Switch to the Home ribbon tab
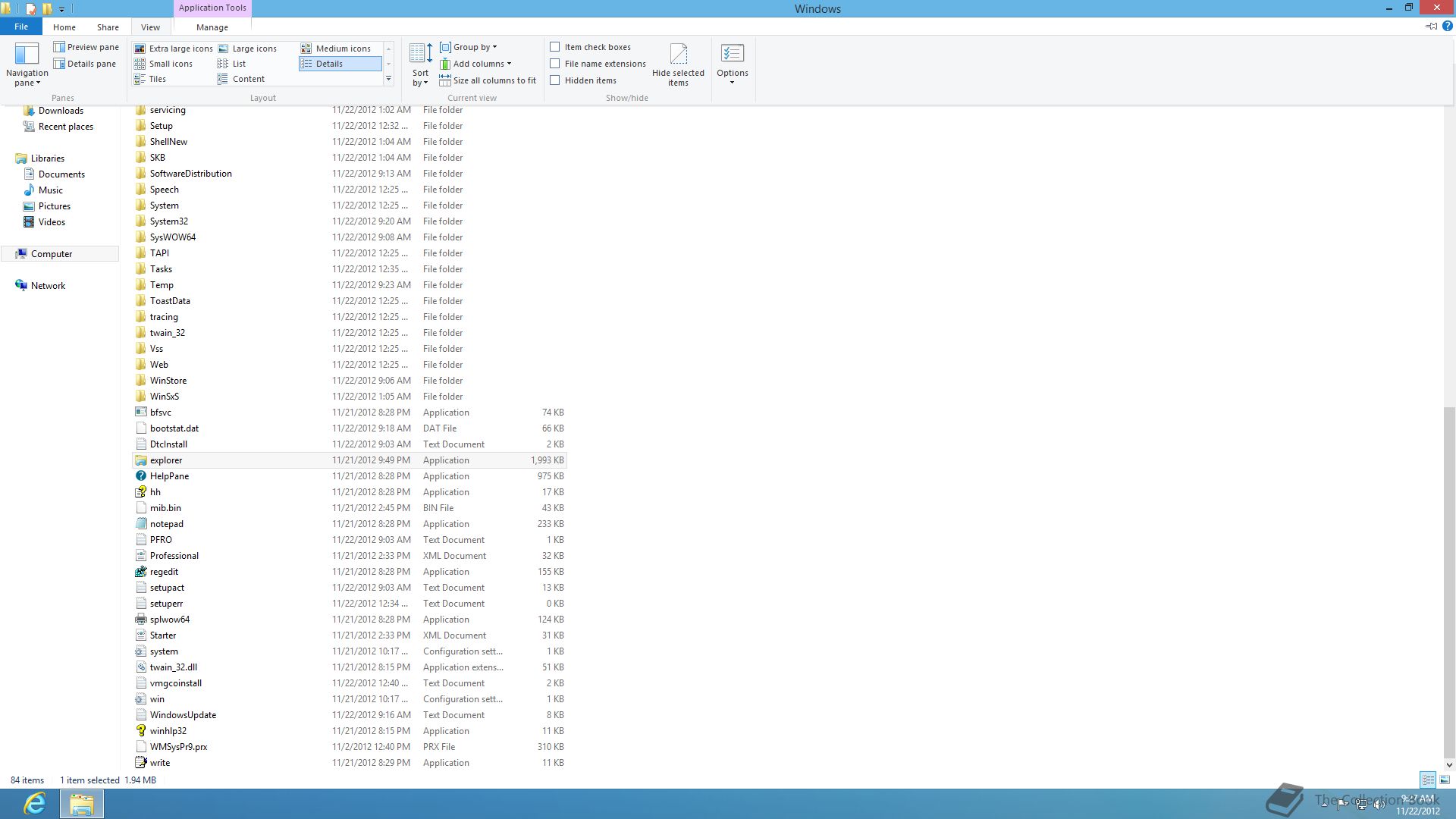Viewport: 1456px width, 819px height. click(x=64, y=27)
